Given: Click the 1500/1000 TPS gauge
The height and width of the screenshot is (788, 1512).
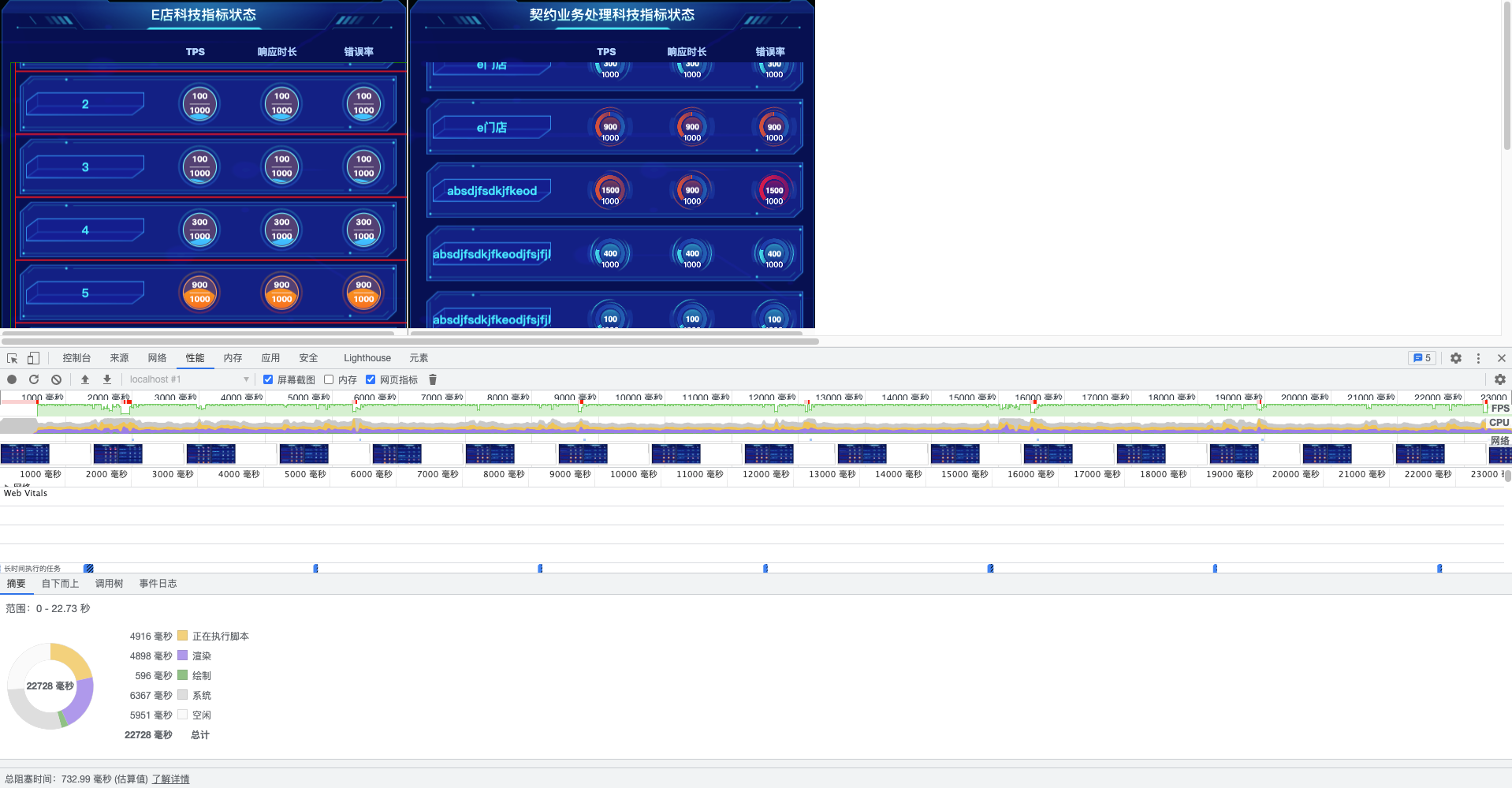Looking at the screenshot, I should (610, 190).
